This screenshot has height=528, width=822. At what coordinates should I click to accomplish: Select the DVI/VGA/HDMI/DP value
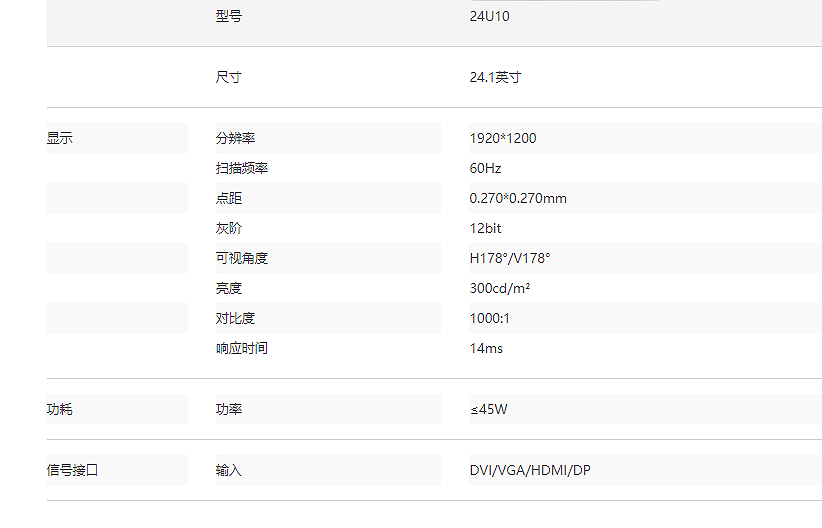pyautogui.click(x=530, y=470)
